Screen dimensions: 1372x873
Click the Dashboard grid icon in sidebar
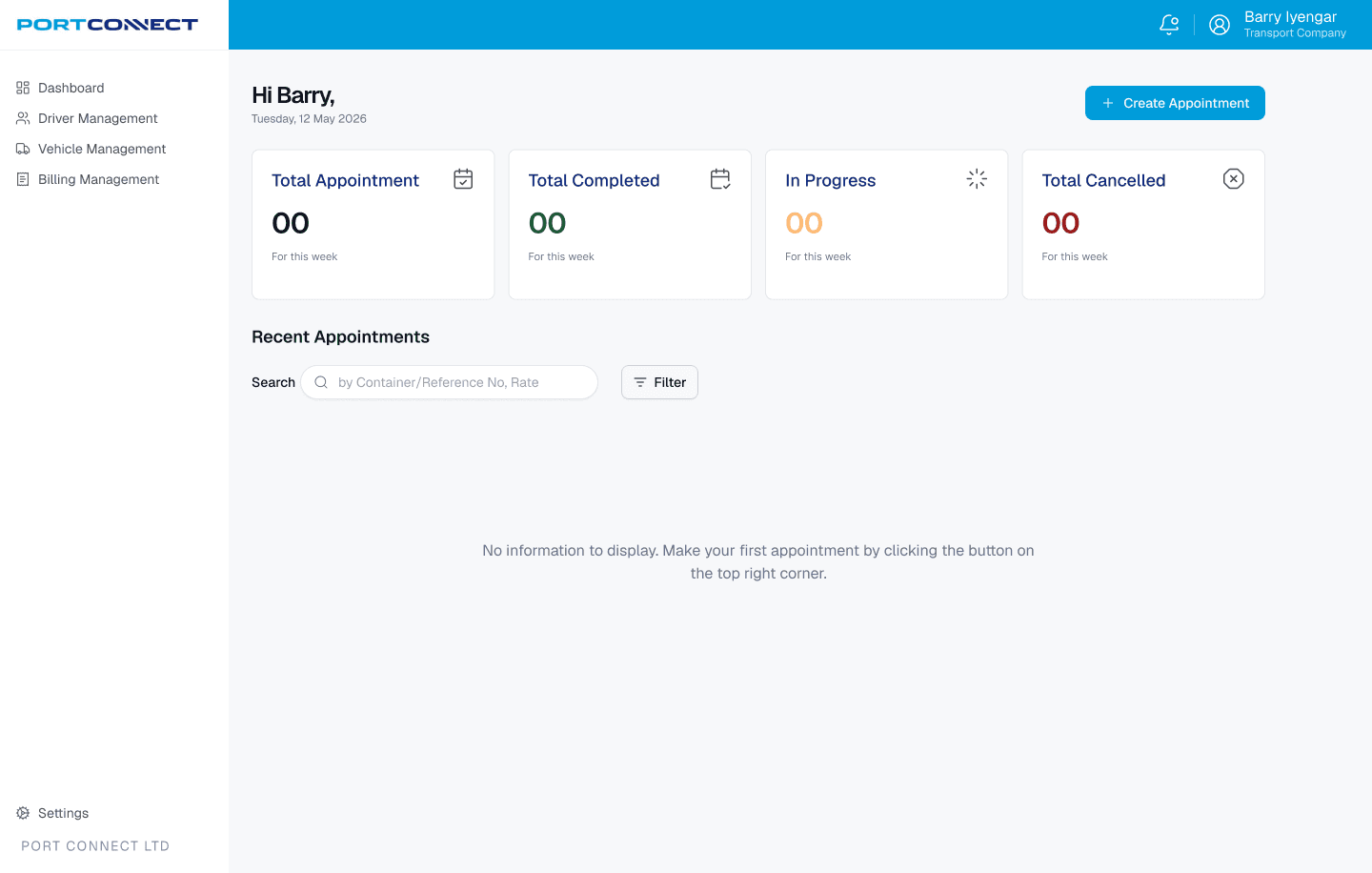tap(23, 88)
